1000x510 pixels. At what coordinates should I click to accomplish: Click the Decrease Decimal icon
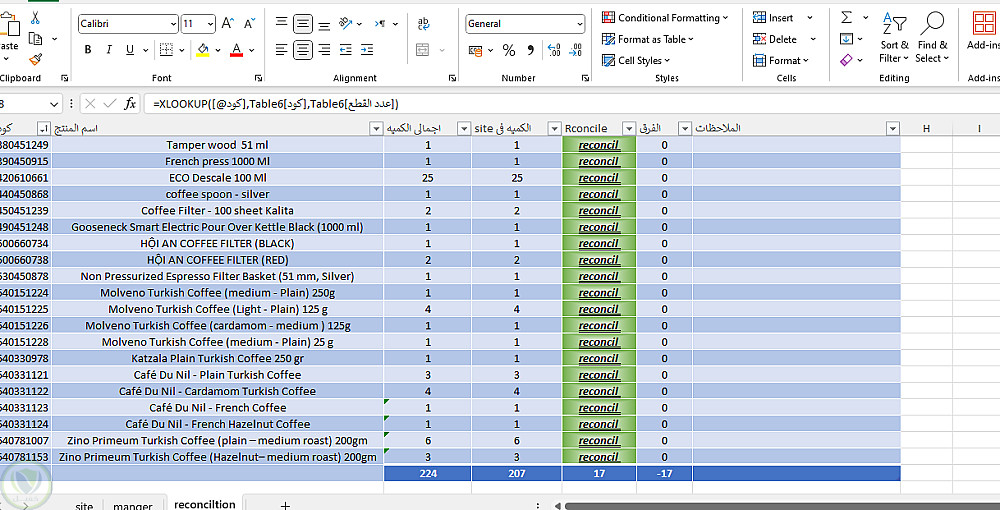(x=575, y=50)
